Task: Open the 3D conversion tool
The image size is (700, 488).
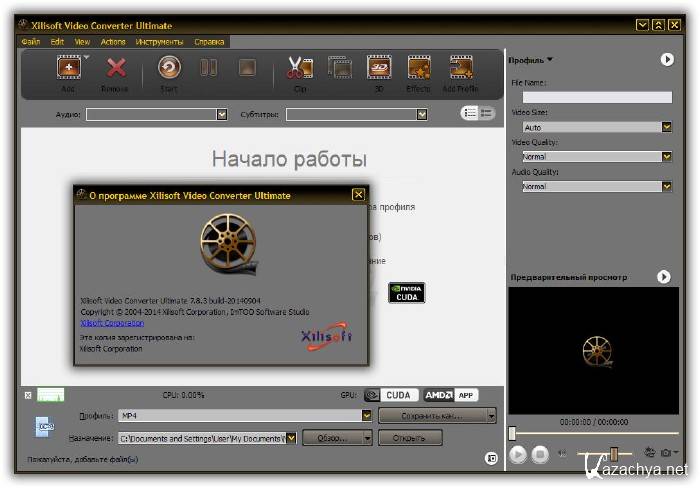Action: [378, 68]
